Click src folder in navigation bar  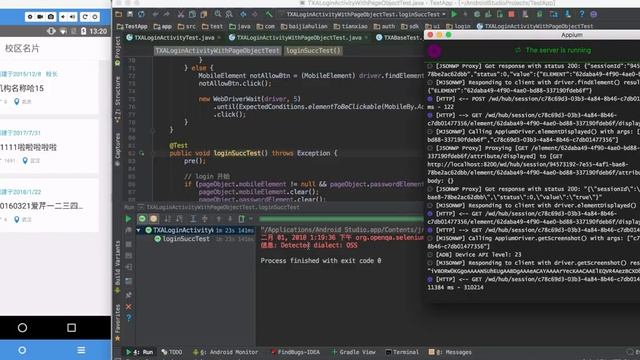coord(187,27)
